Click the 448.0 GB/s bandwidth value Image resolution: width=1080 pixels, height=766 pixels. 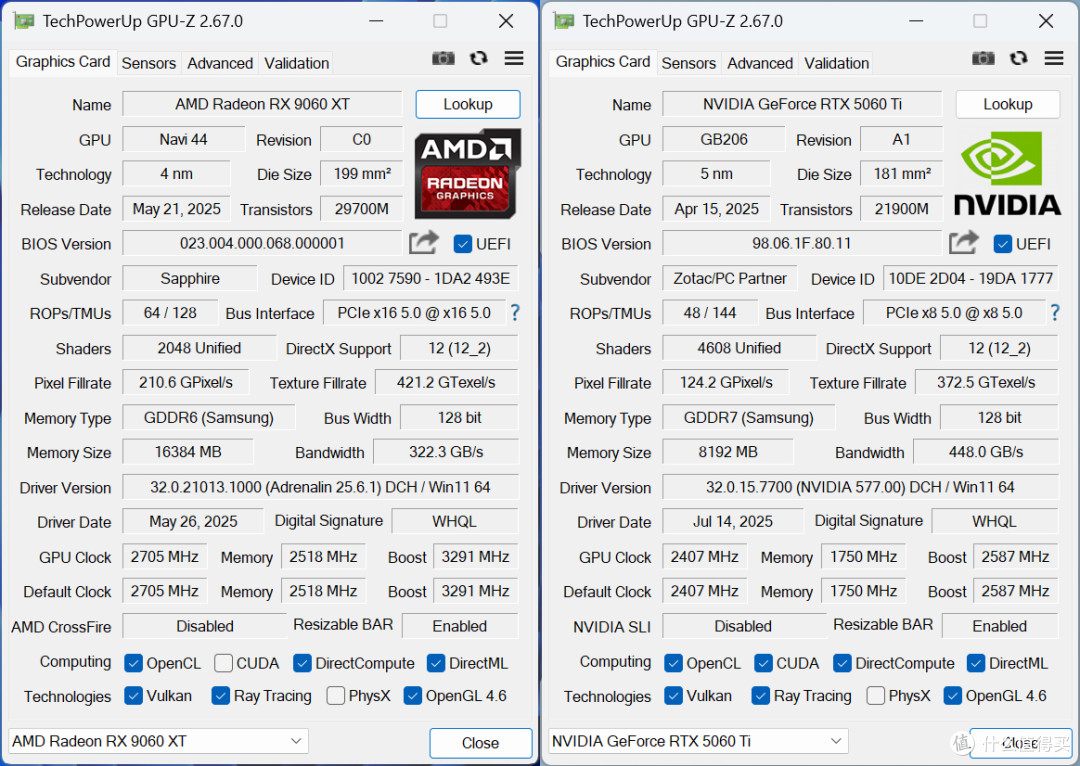(x=986, y=452)
